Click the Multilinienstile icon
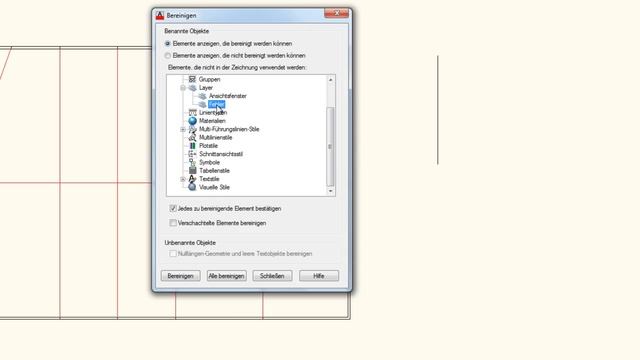 click(x=192, y=138)
